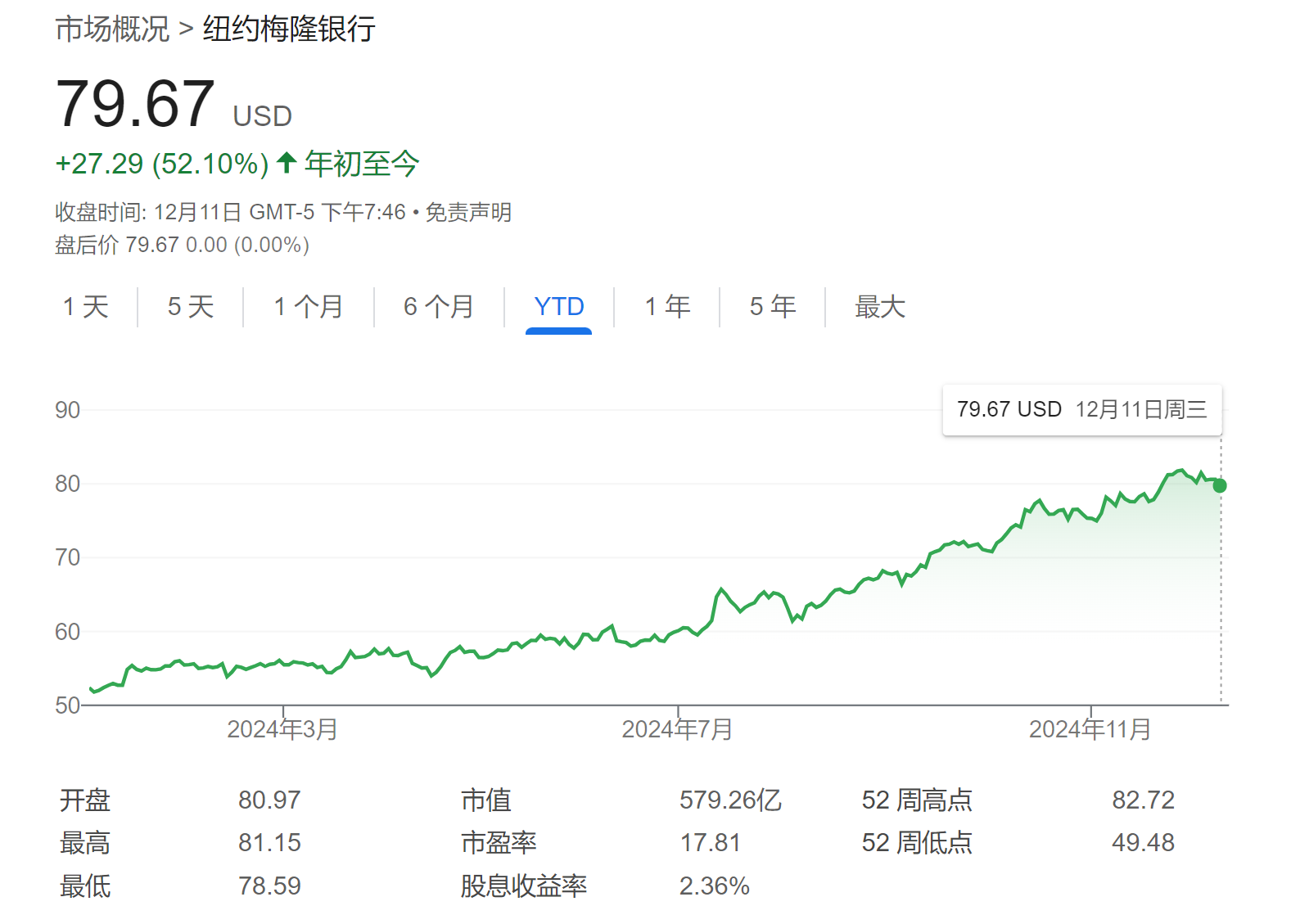The height and width of the screenshot is (924, 1291).
Task: Click the green up arrow beside percentage gain
Action: pos(287,163)
